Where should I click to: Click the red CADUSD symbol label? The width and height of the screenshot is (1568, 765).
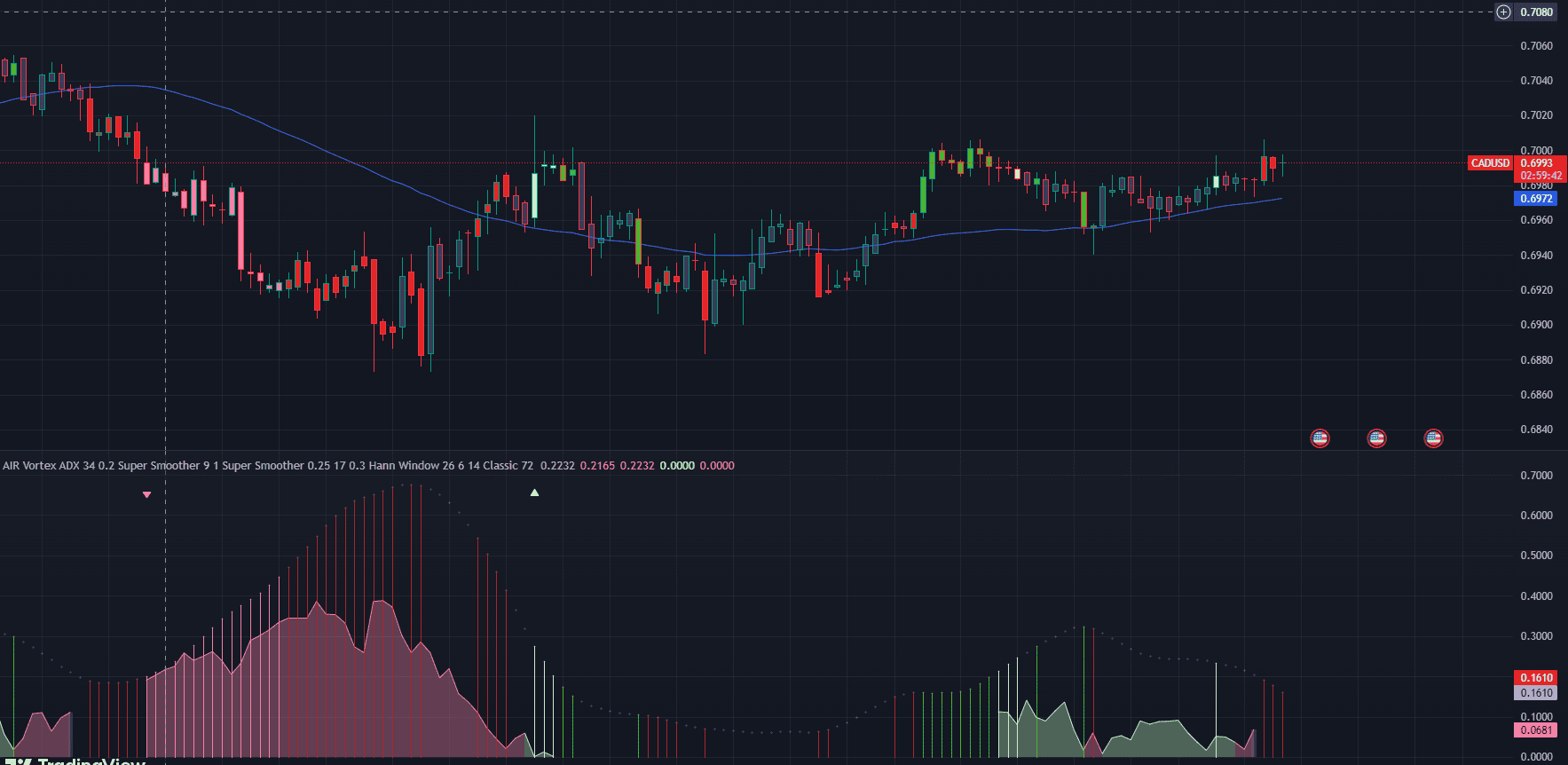[1490, 163]
